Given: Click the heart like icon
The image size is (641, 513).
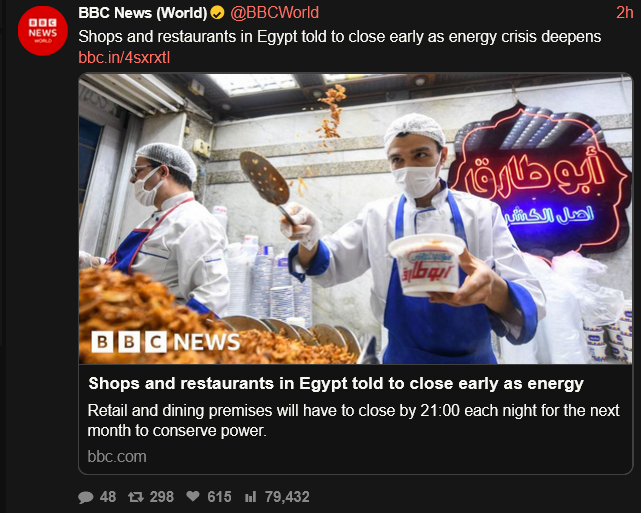Looking at the screenshot, I should click(x=193, y=497).
